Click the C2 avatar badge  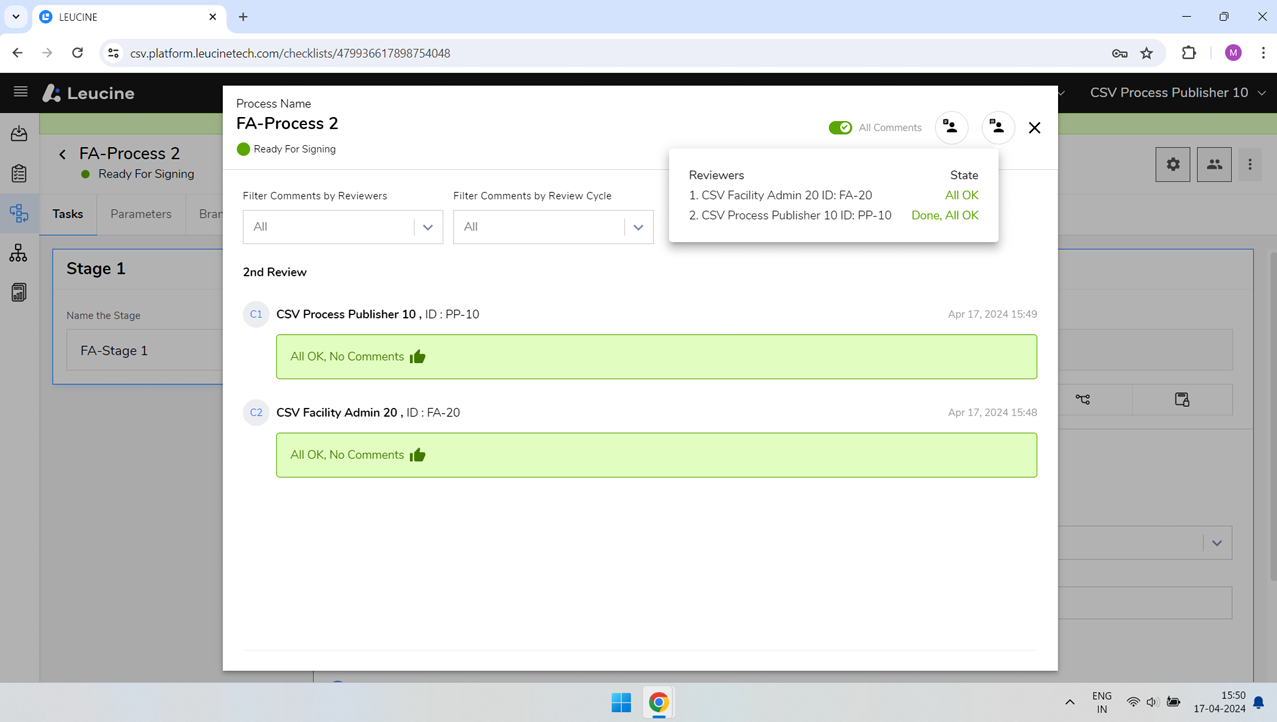[x=256, y=412]
